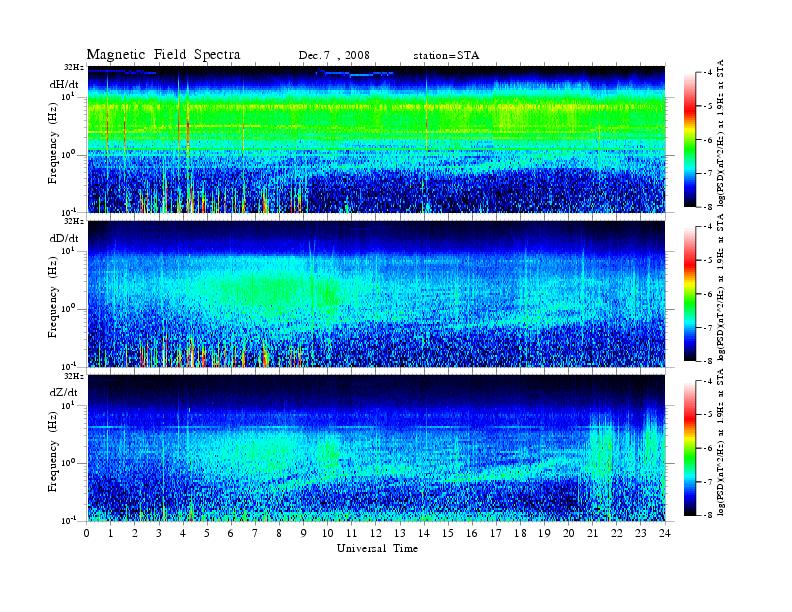Click the -6 value on dD/dt color scale
The image size is (792, 612).
click(709, 294)
